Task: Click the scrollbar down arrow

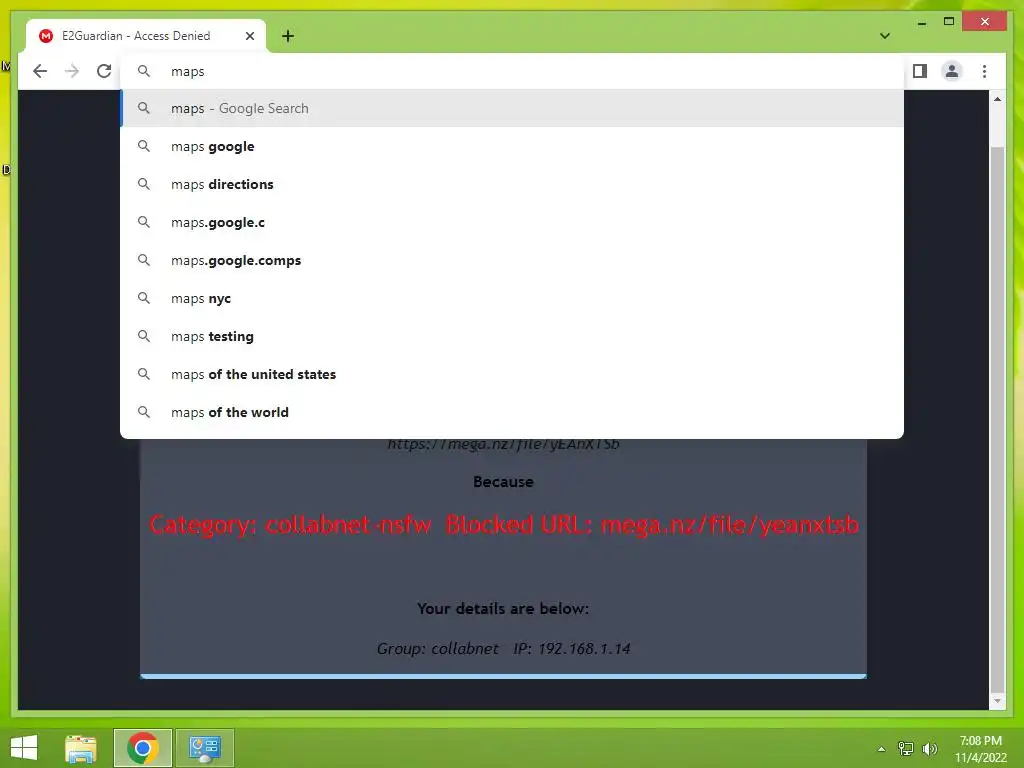Action: point(997,701)
